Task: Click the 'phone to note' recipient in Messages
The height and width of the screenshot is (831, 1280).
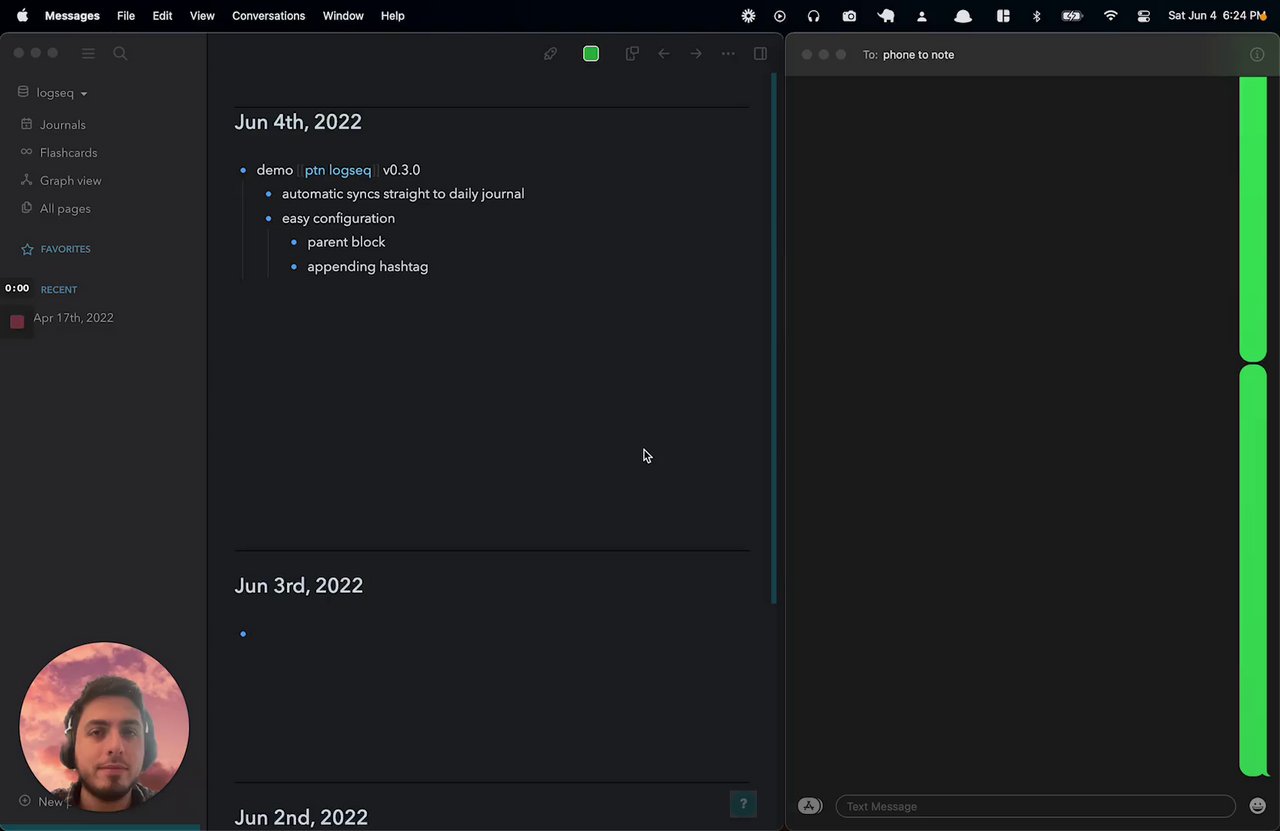Action: 918,55
